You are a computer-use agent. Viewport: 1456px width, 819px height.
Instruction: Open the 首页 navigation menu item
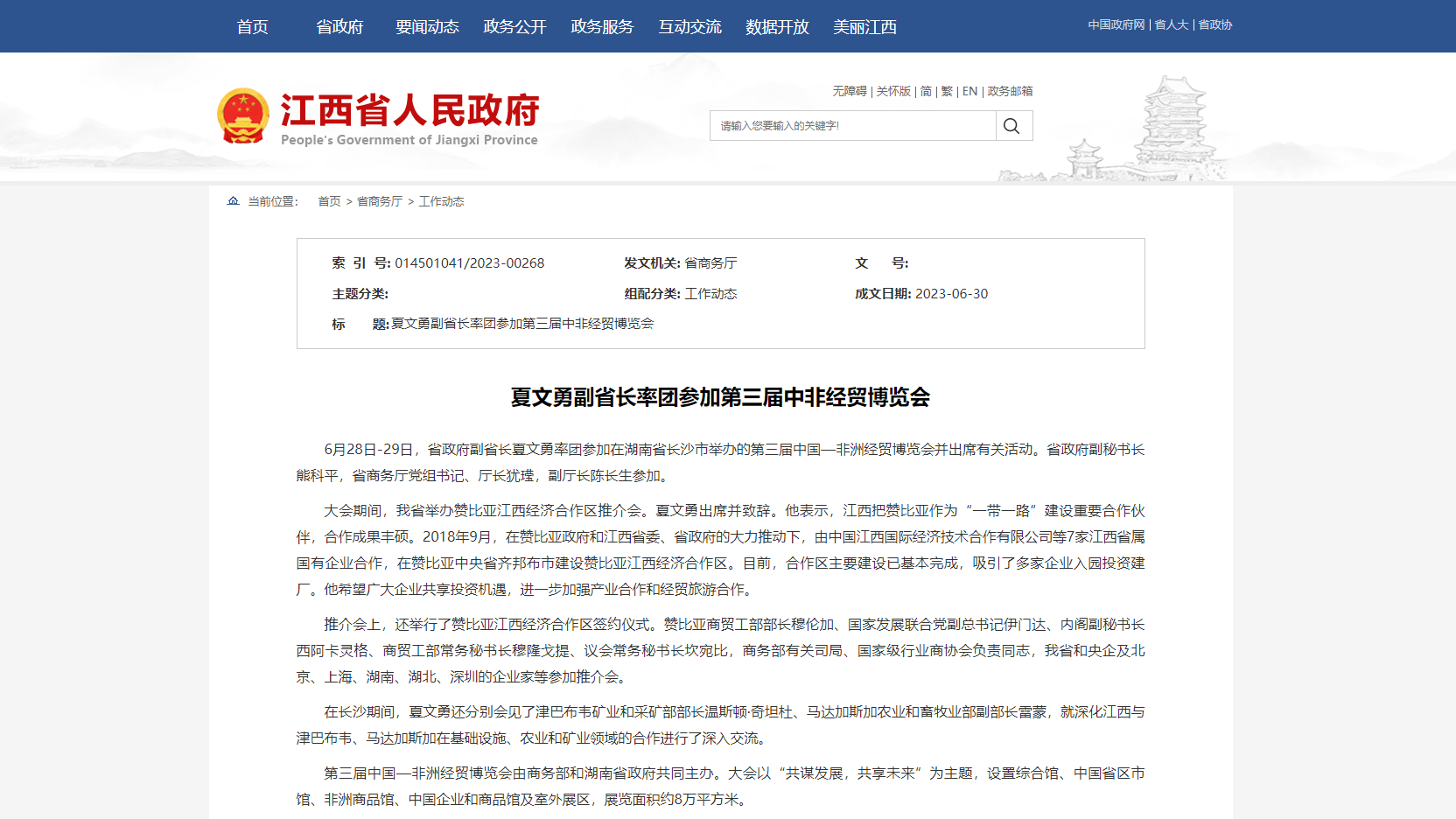(252, 27)
